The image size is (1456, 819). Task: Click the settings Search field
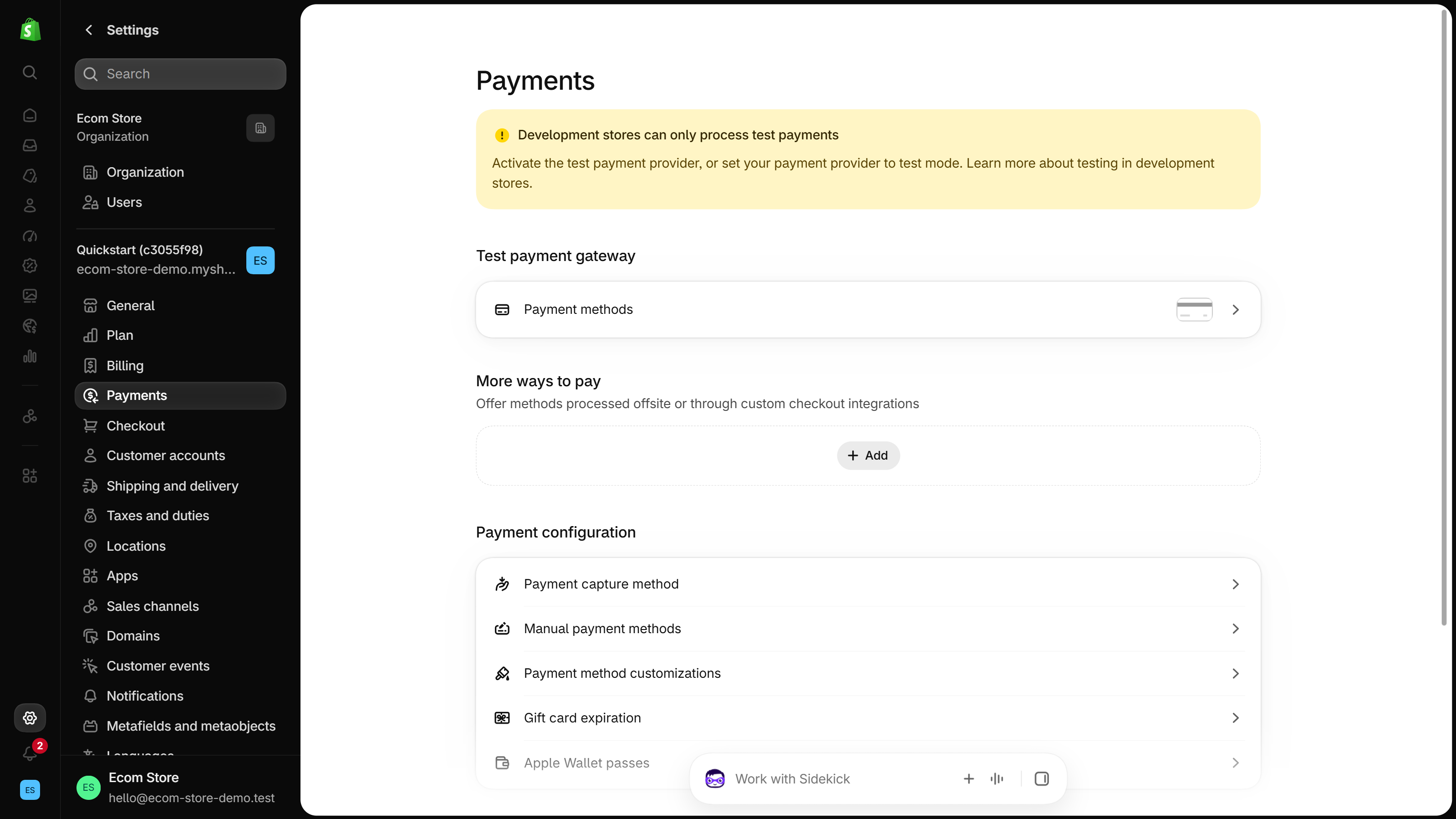[x=180, y=74]
